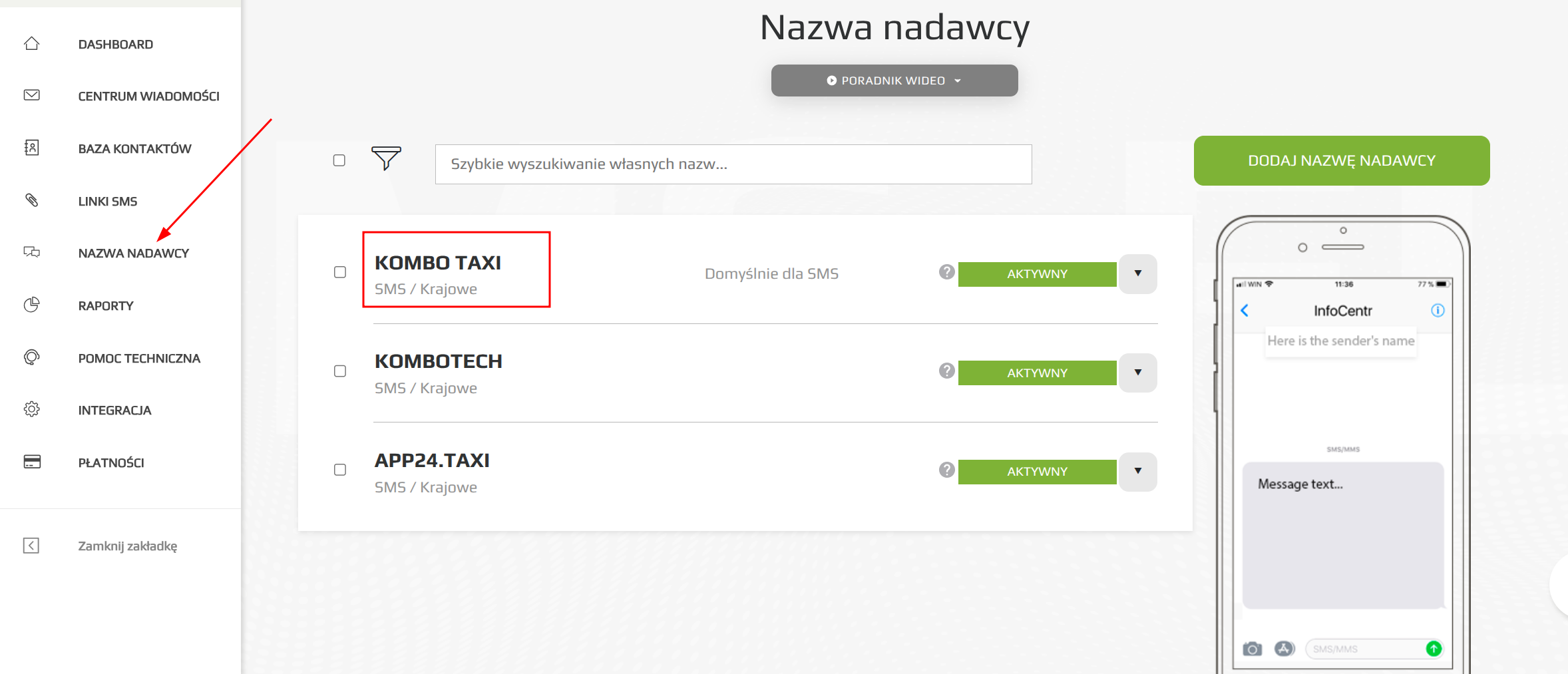1568x674 pixels.
Task: Tick the KOMBO TAXI row checkbox
Action: (x=340, y=272)
